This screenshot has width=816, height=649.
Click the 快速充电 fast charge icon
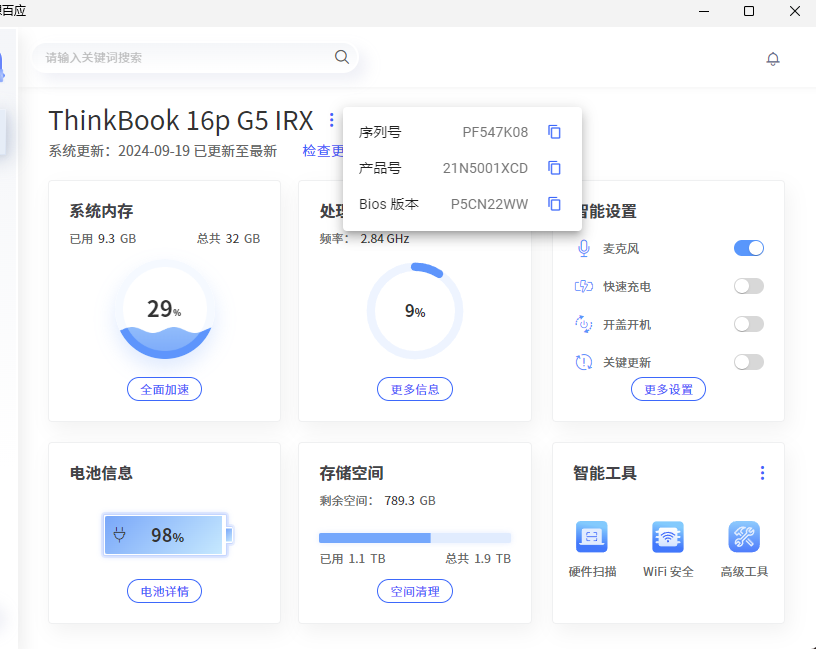click(x=584, y=286)
